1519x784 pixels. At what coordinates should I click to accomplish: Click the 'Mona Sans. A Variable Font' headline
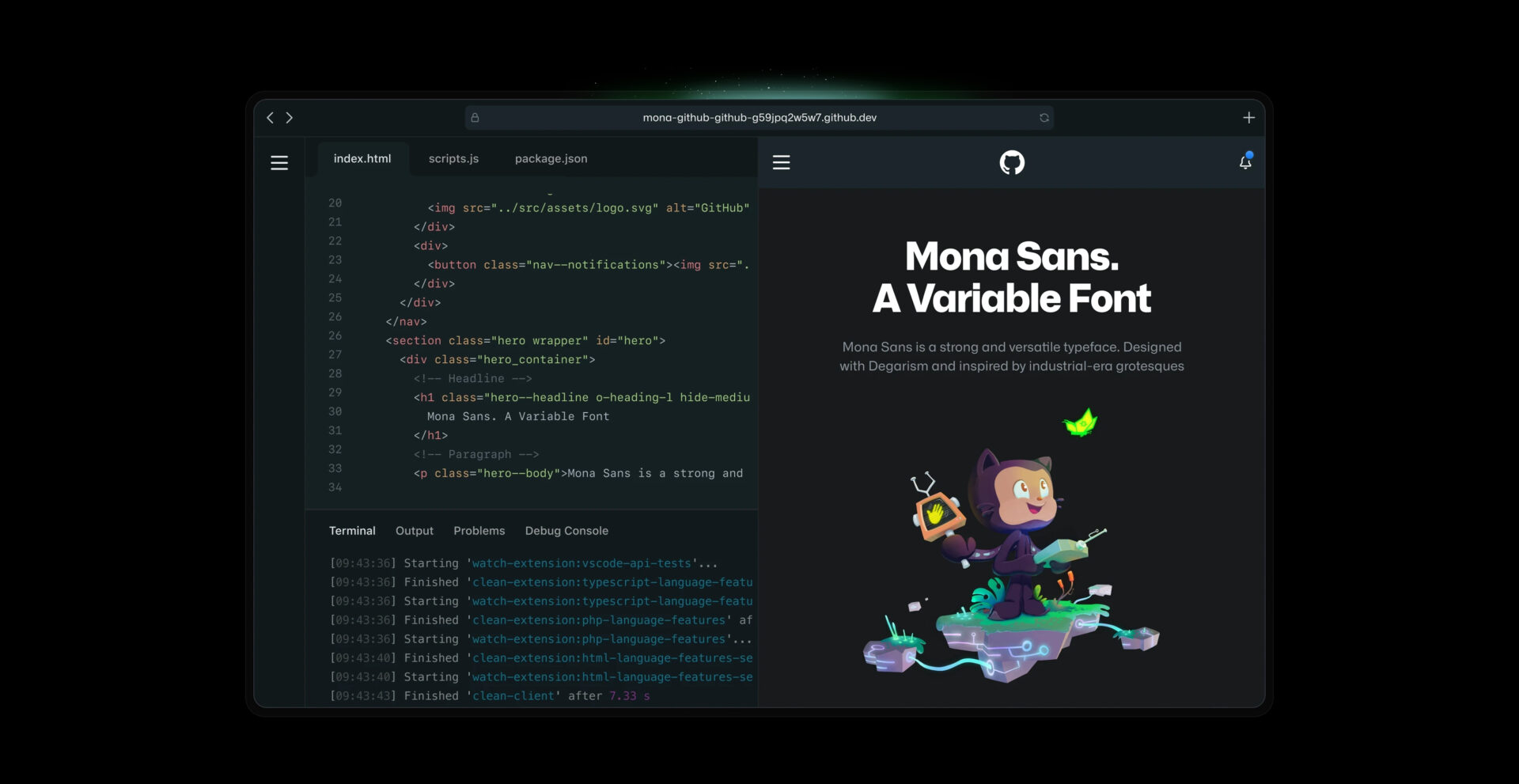coord(1011,277)
